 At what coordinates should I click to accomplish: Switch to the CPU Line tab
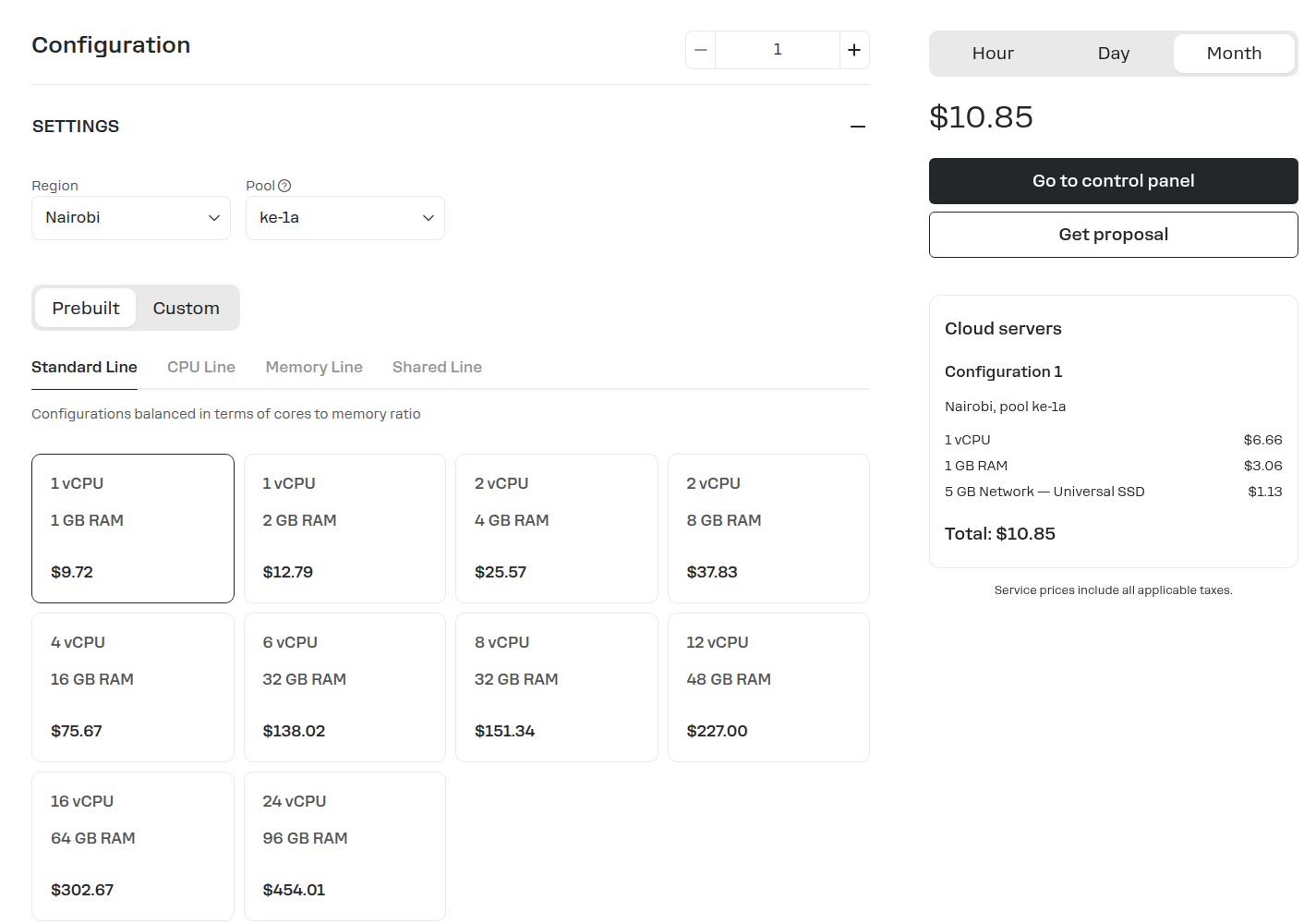click(201, 368)
